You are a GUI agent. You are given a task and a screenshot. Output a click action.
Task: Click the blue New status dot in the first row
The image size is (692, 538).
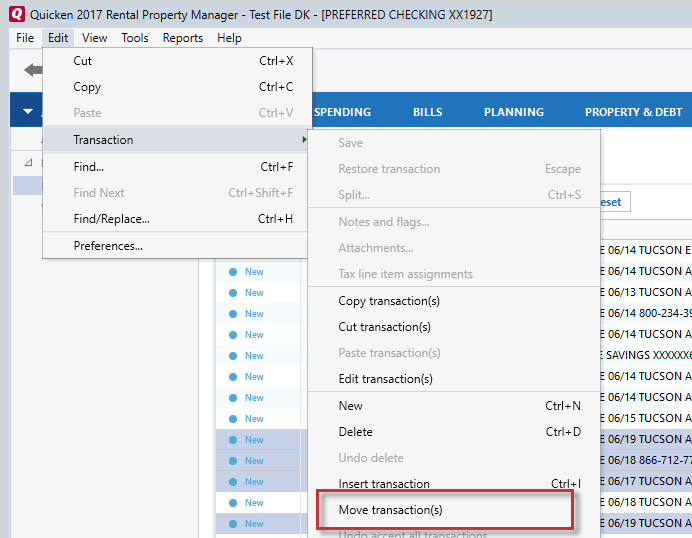coord(233,272)
